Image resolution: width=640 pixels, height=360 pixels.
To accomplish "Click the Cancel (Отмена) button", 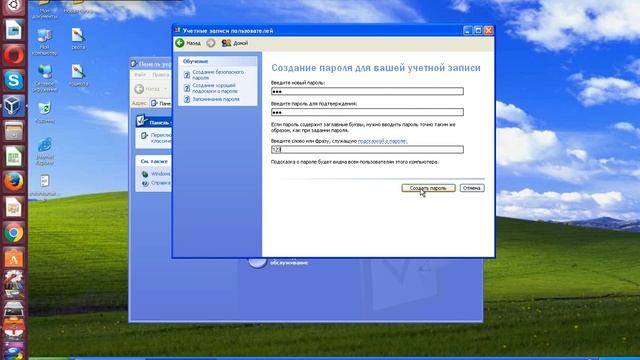I will [472, 188].
